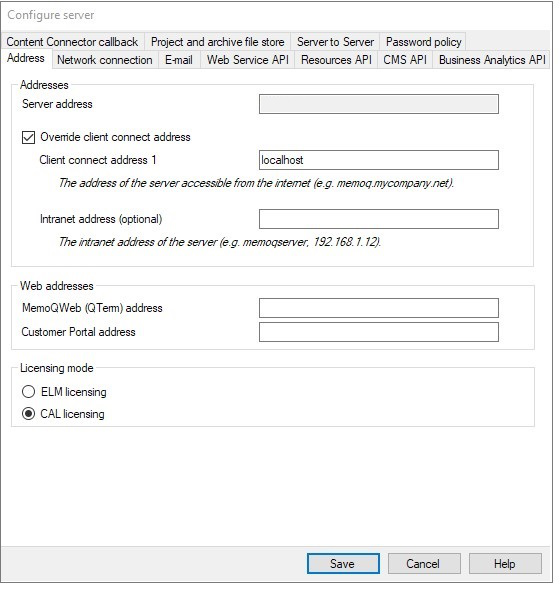Select ELM licensing radio button

pyautogui.click(x=29, y=392)
